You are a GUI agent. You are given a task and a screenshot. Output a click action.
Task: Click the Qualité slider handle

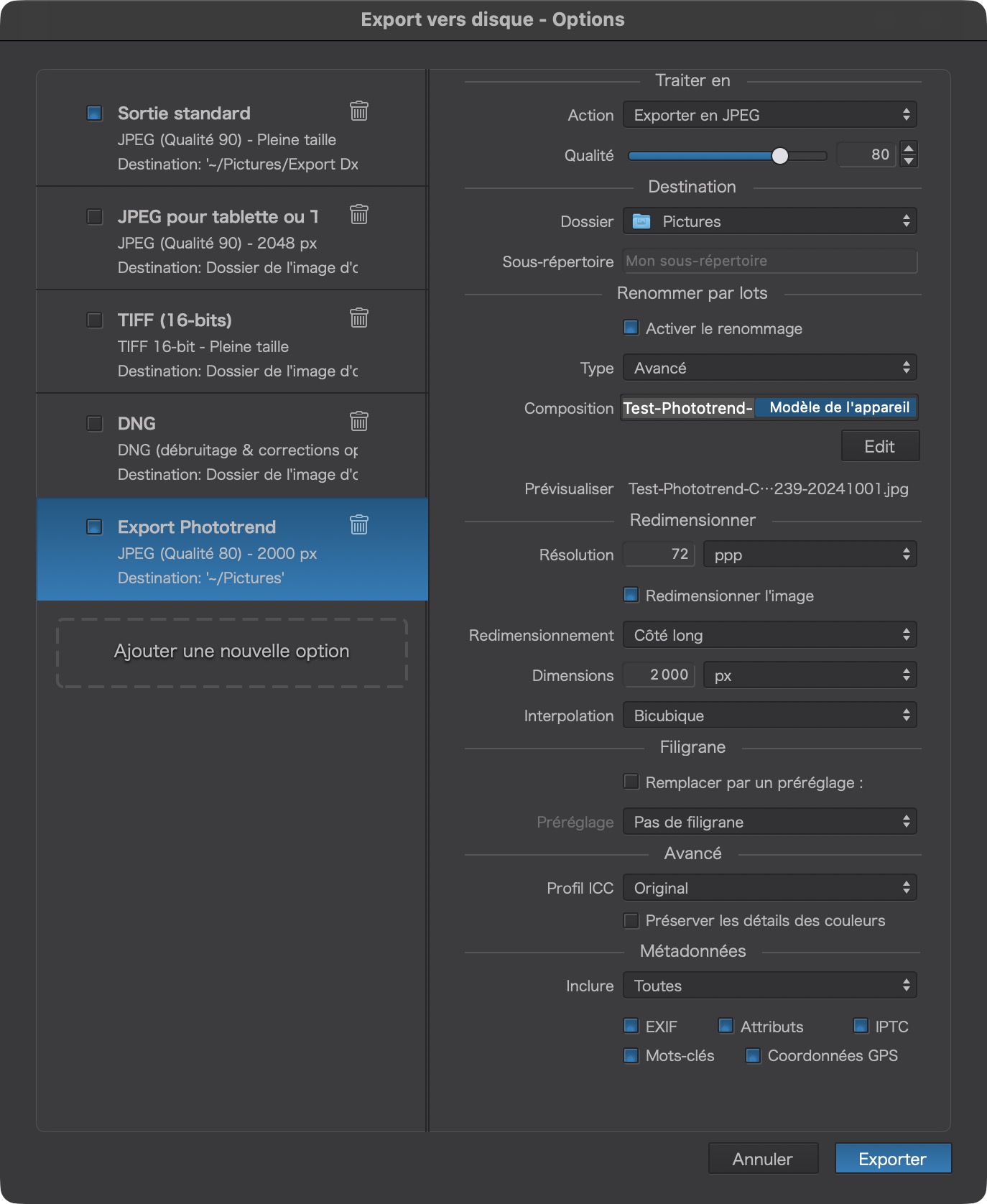pos(779,156)
